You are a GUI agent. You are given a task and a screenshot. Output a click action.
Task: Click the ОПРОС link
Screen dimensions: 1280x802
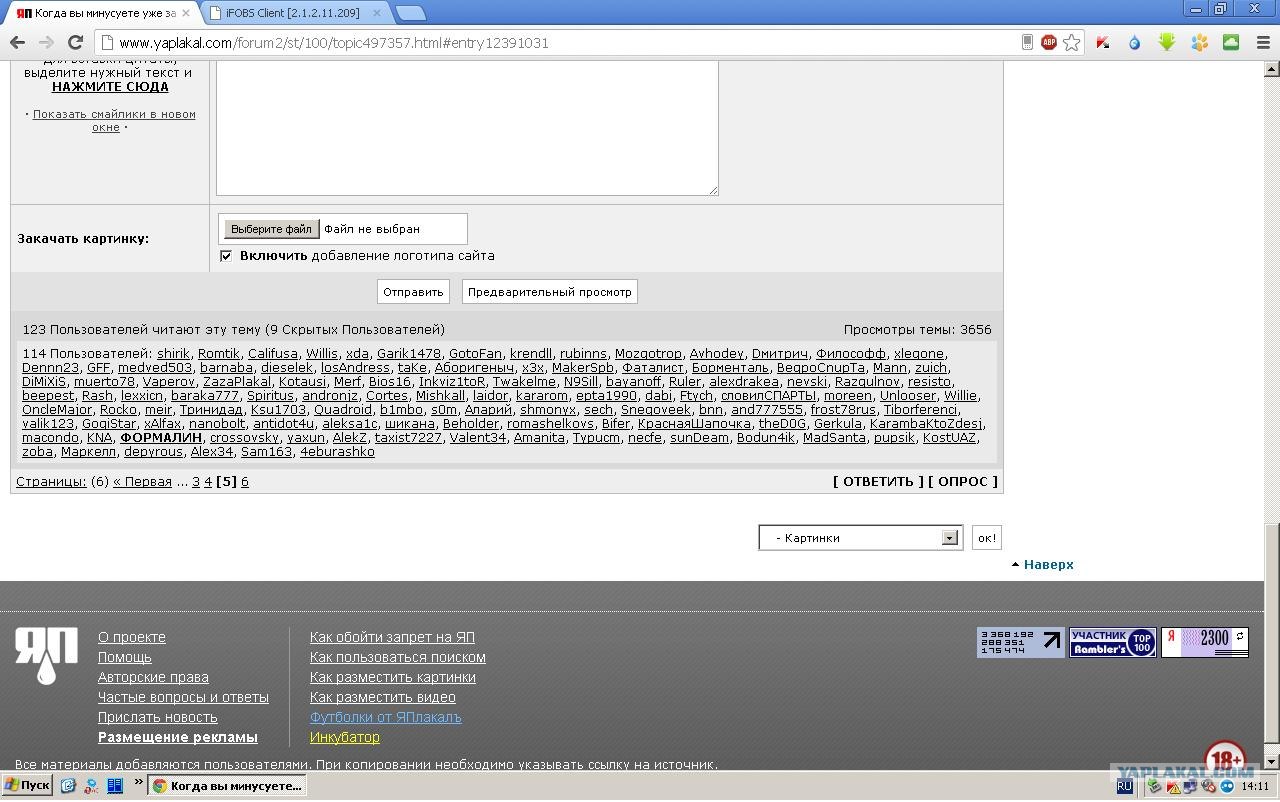click(x=963, y=481)
